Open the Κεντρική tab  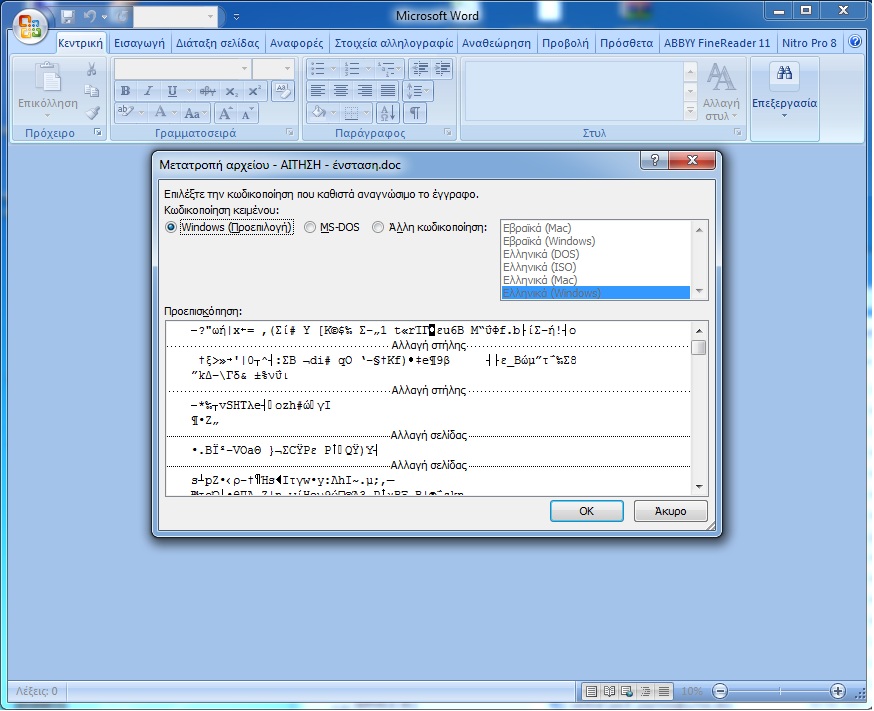click(x=80, y=43)
